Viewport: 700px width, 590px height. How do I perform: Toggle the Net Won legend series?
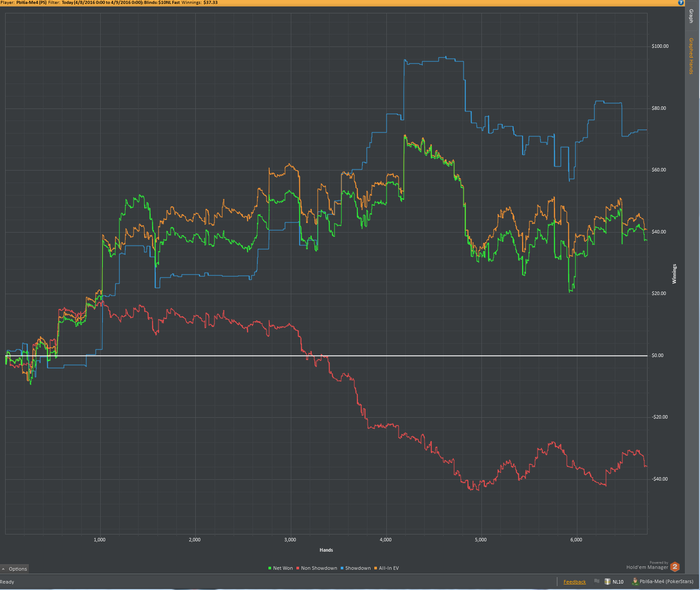[x=280, y=568]
